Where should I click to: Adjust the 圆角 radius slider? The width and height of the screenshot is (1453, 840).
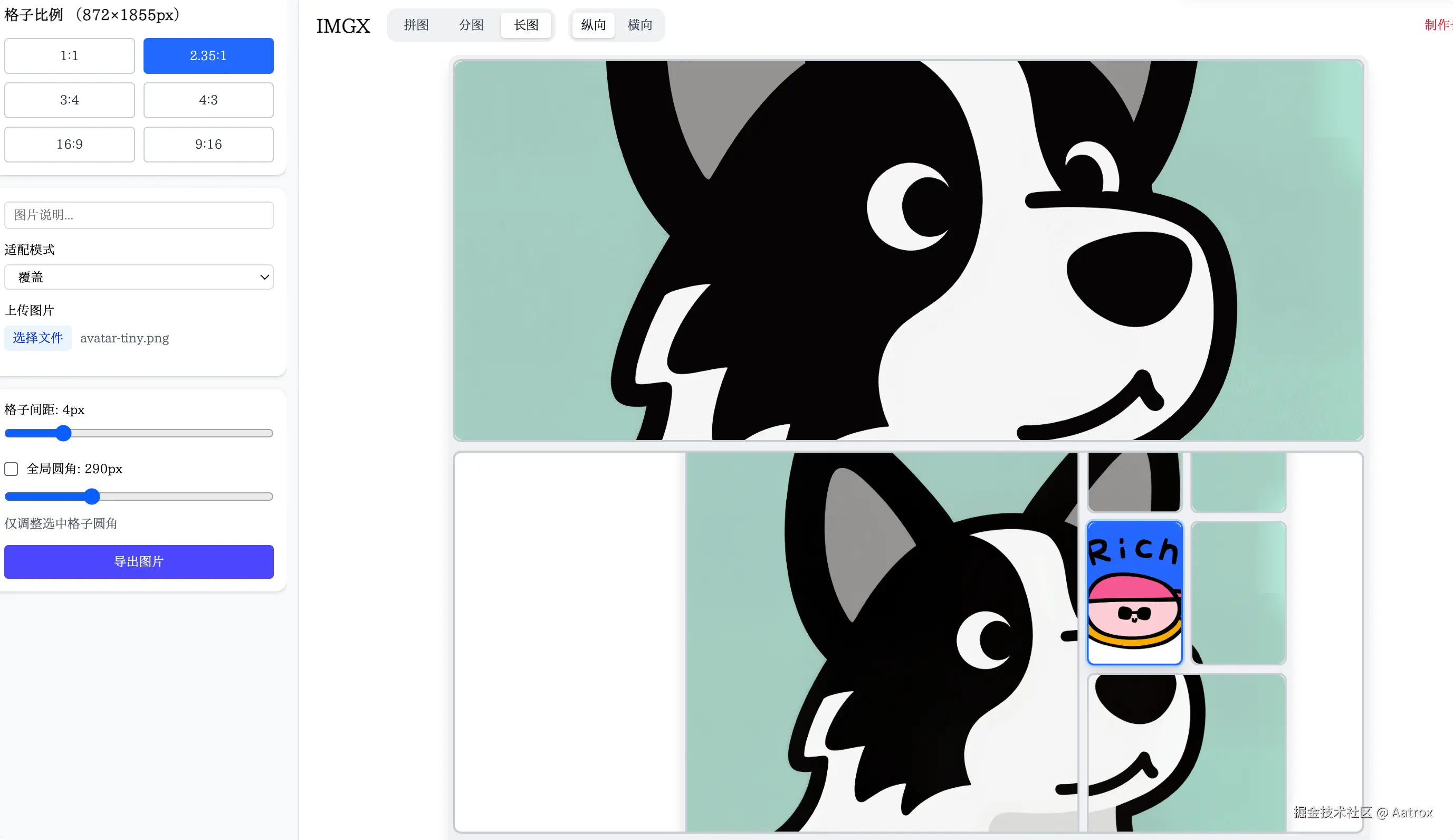(x=92, y=497)
